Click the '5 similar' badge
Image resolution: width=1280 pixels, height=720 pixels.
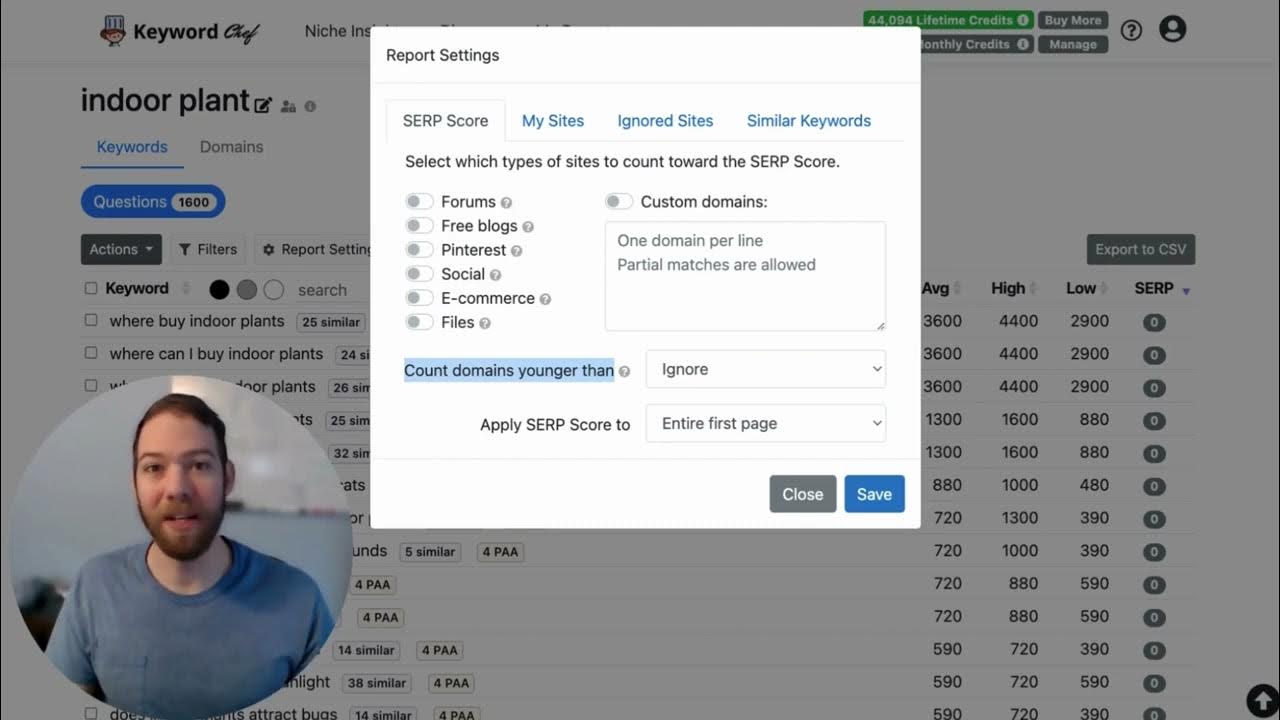pyautogui.click(x=430, y=552)
